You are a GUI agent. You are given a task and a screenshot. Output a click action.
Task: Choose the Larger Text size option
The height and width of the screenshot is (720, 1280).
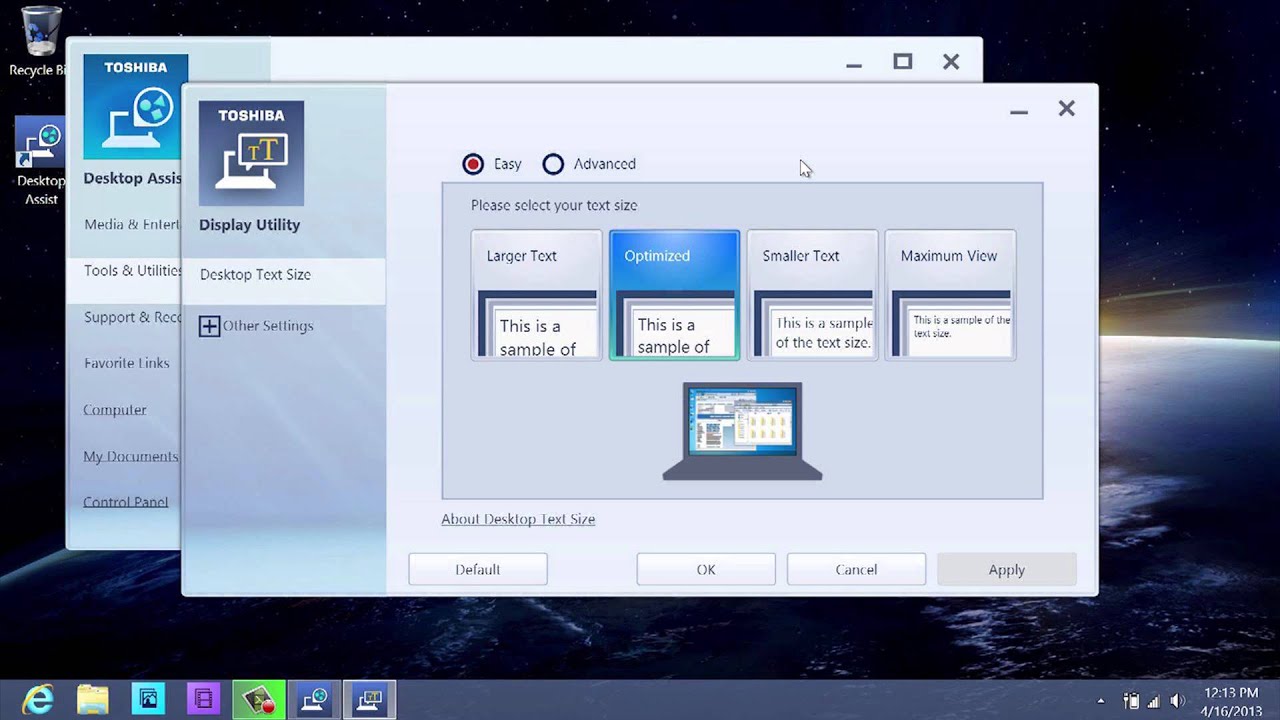point(537,295)
